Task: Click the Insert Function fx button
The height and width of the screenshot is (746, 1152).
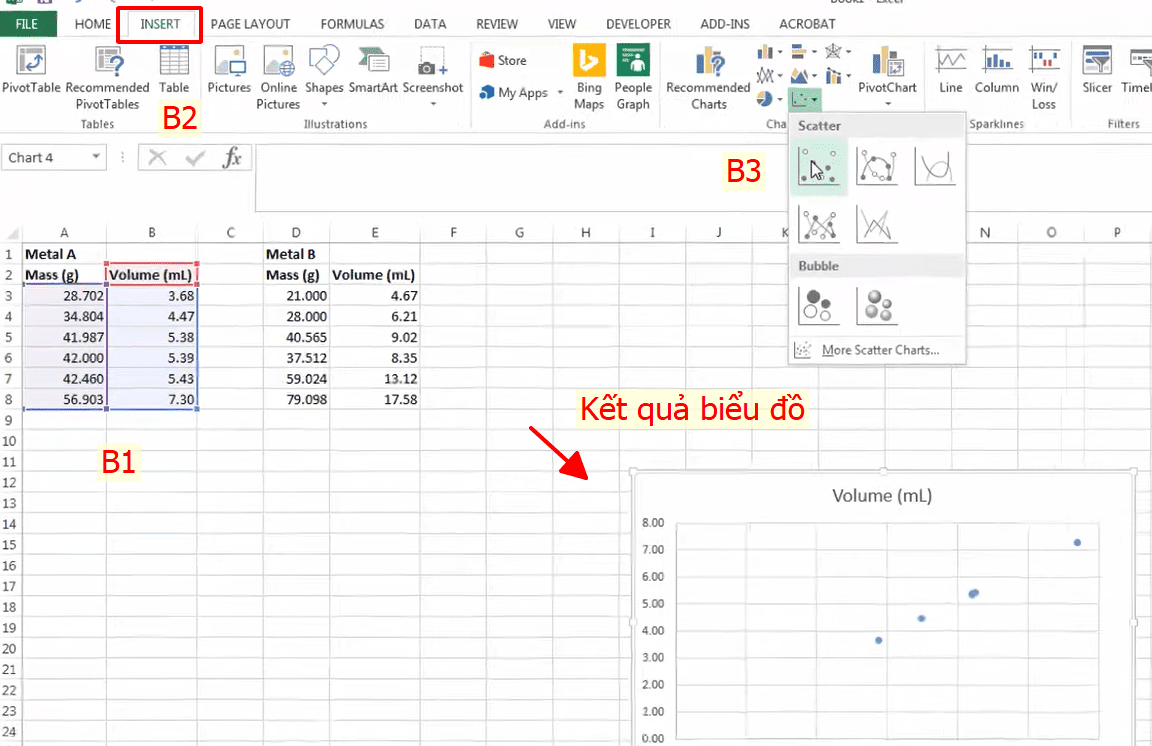Action: click(231, 157)
